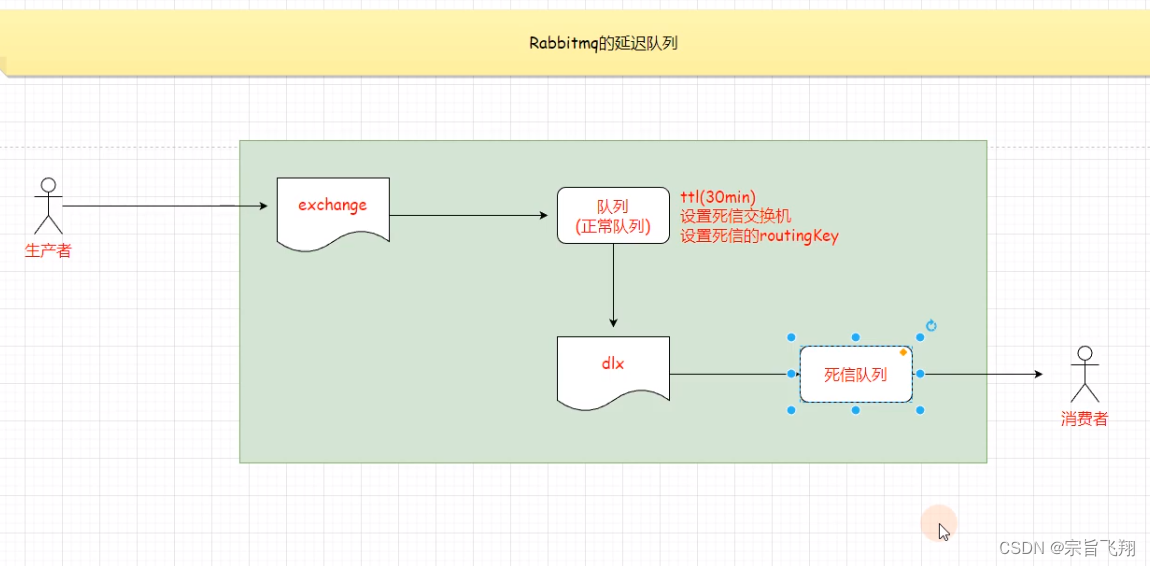Click the rotate handle above 死信队列
This screenshot has width=1150, height=566.
coord(931,325)
